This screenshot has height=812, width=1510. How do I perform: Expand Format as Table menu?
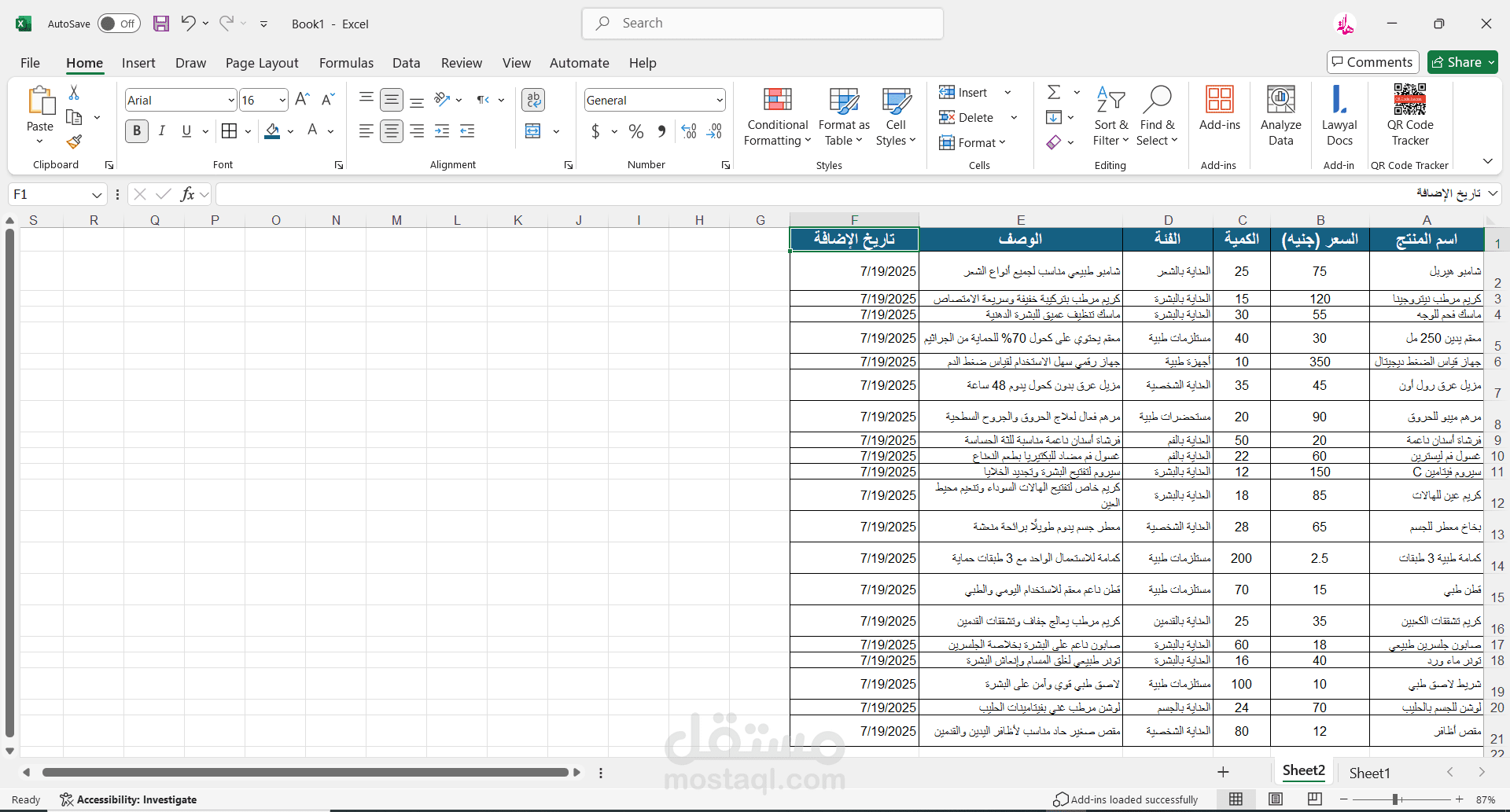point(844,116)
